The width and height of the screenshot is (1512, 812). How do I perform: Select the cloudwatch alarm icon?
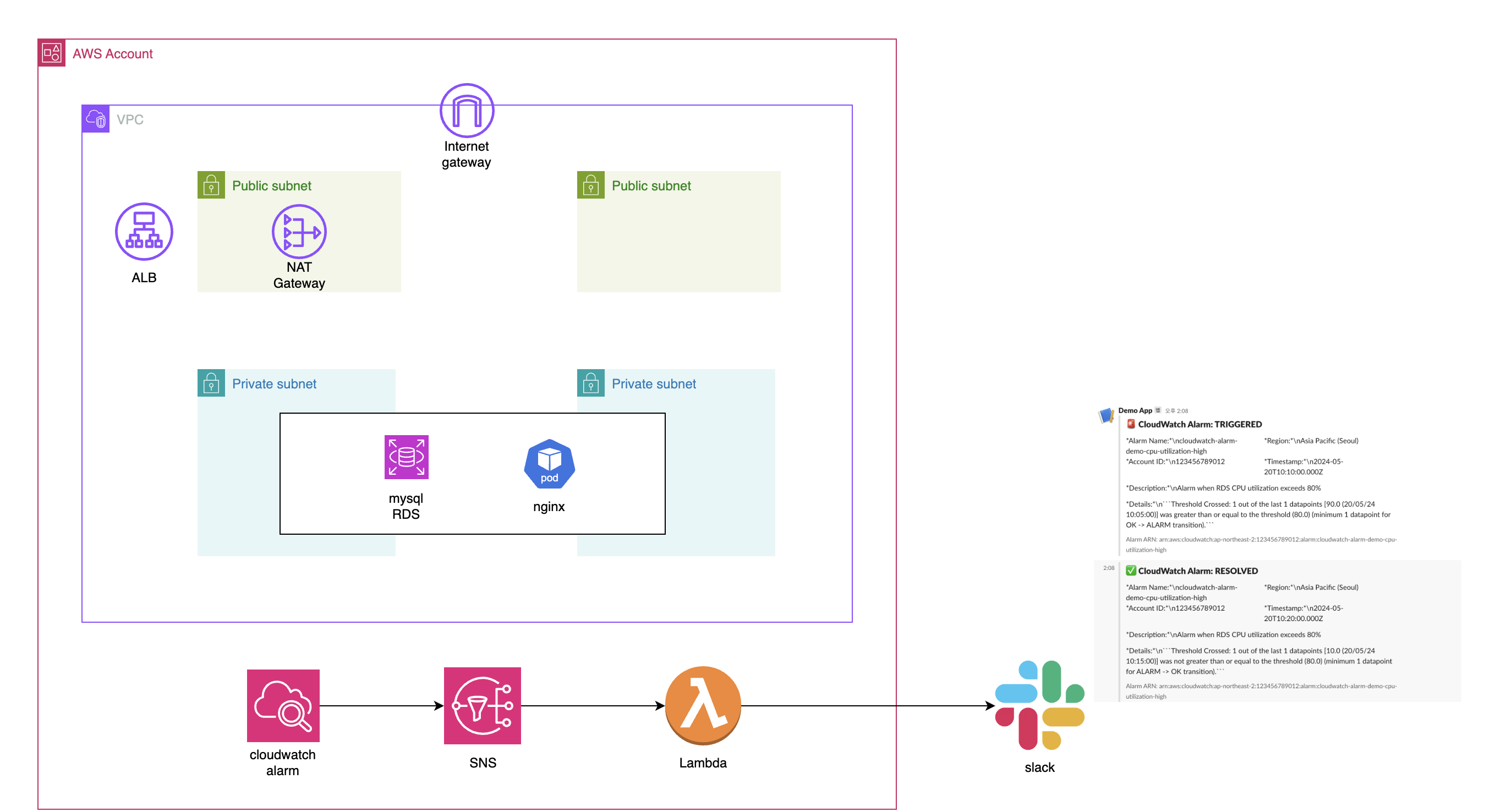point(283,705)
